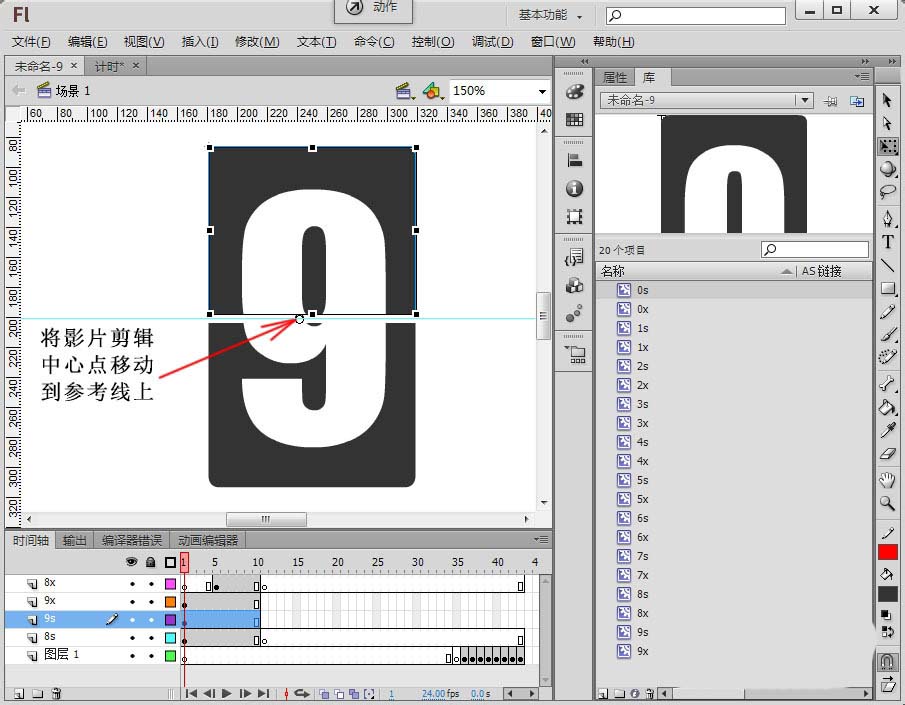Viewport: 905px width, 705px height.
Task: Select the Selection arrow tool
Action: [x=887, y=100]
